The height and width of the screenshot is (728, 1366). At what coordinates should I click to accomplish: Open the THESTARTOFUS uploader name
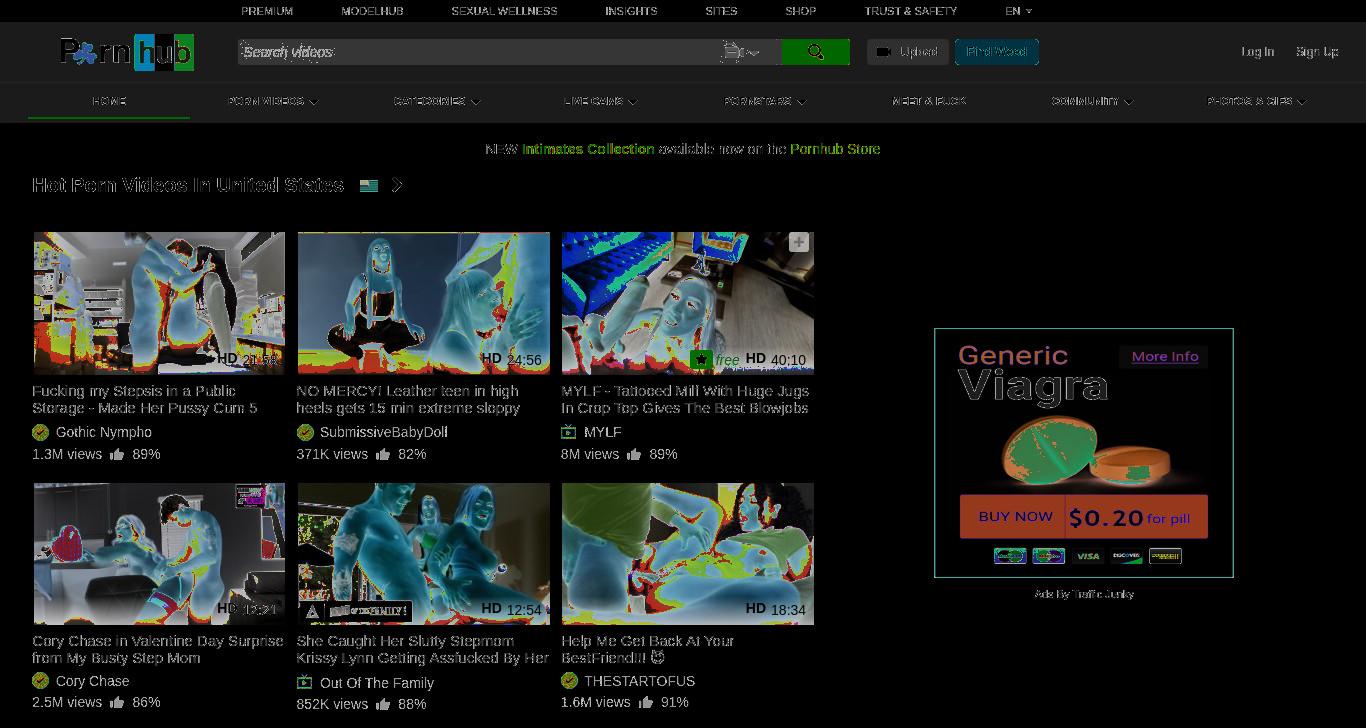click(640, 681)
